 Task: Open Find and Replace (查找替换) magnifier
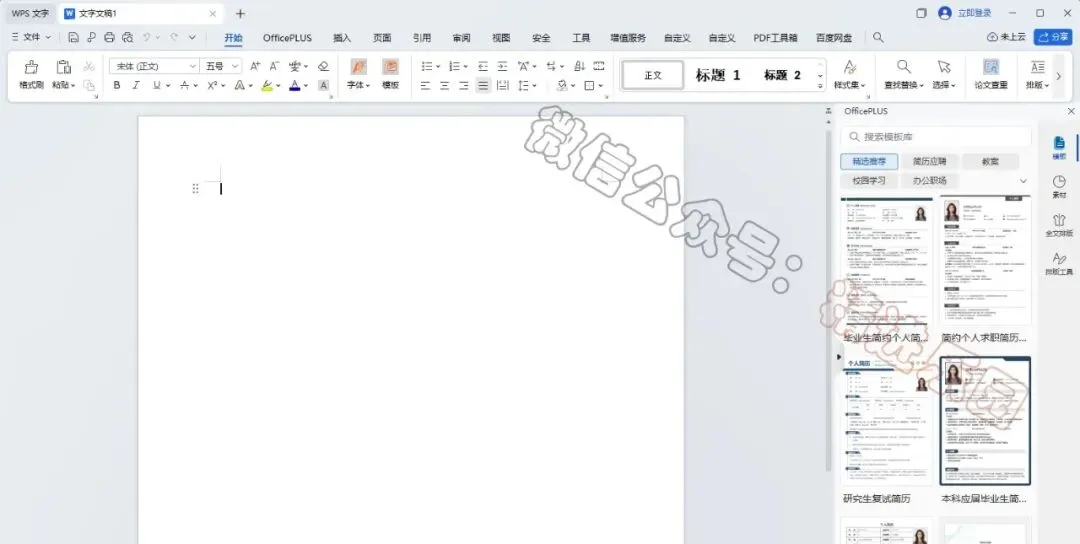pyautogui.click(x=904, y=67)
